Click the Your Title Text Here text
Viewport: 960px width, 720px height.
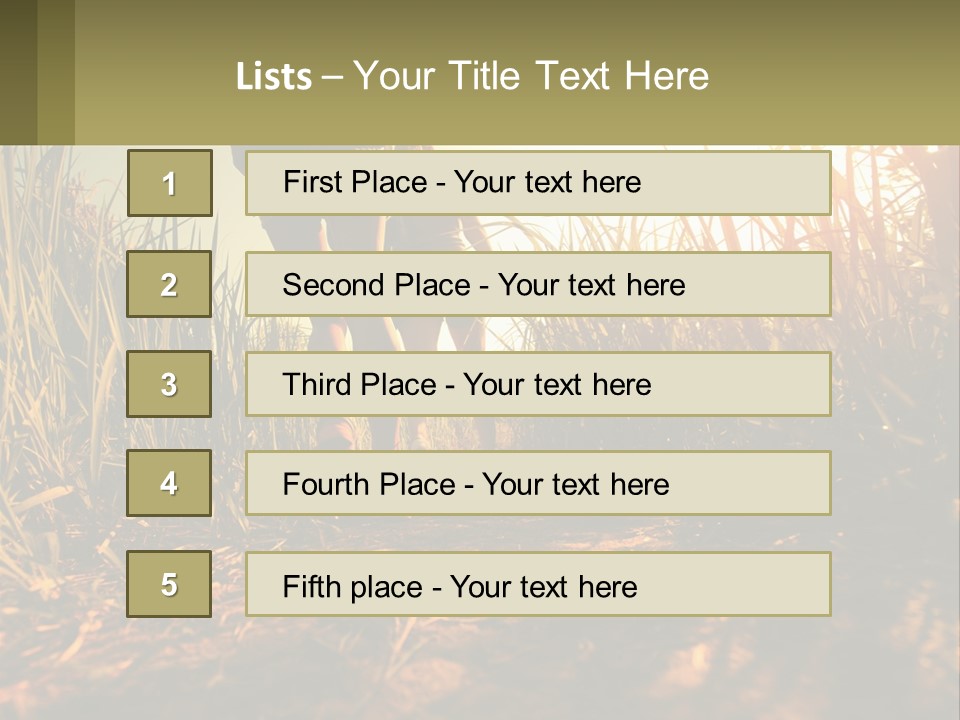pos(531,76)
